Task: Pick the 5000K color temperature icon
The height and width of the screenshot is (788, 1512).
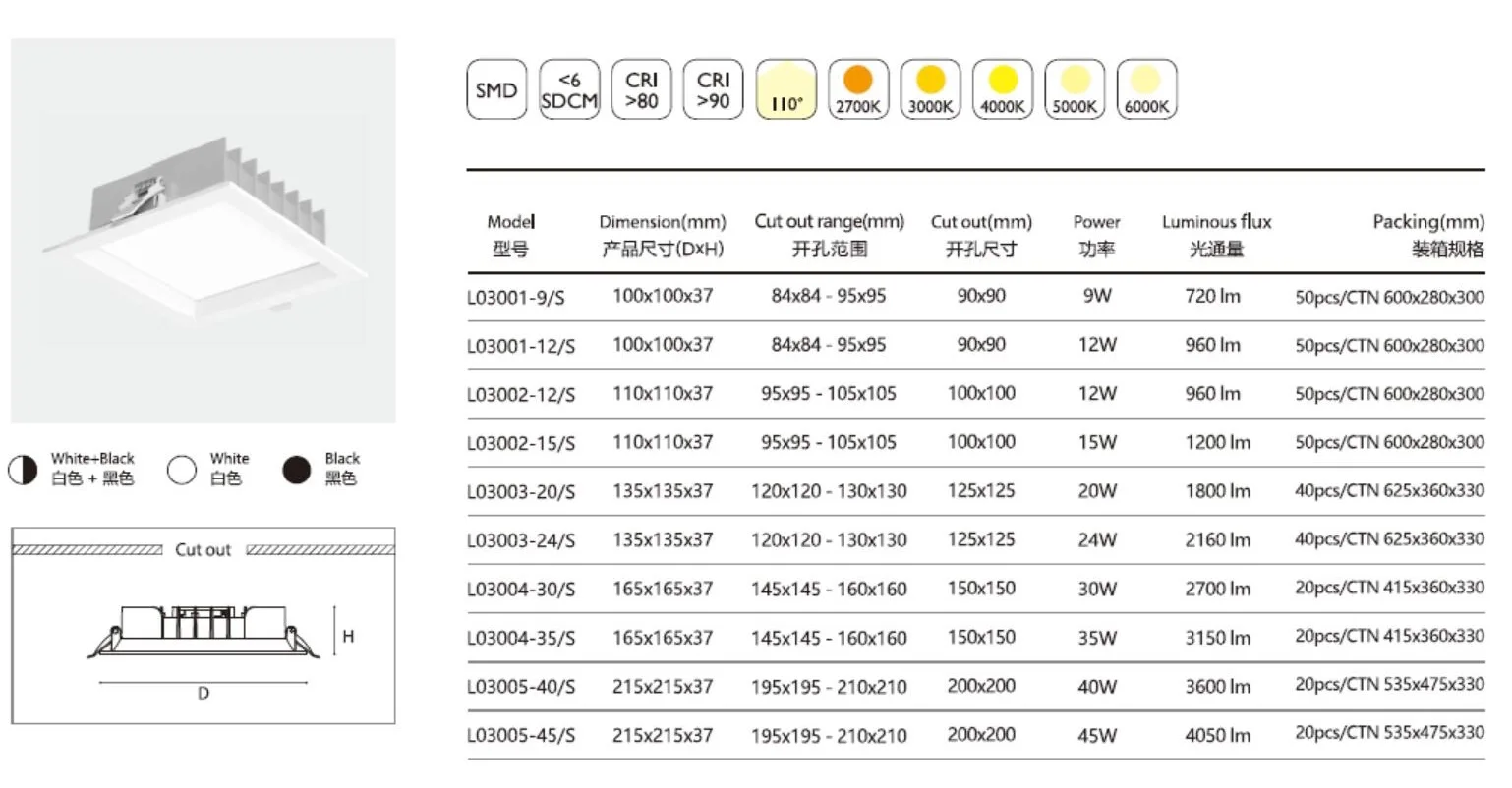Action: point(1075,90)
